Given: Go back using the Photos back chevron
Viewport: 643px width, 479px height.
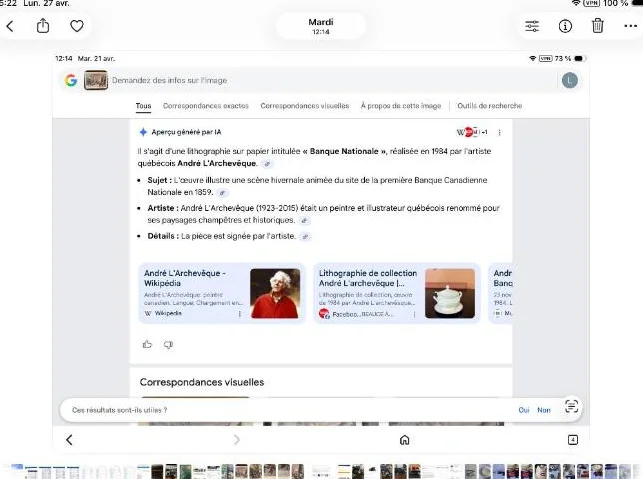Looking at the screenshot, I should (x=10, y=26).
